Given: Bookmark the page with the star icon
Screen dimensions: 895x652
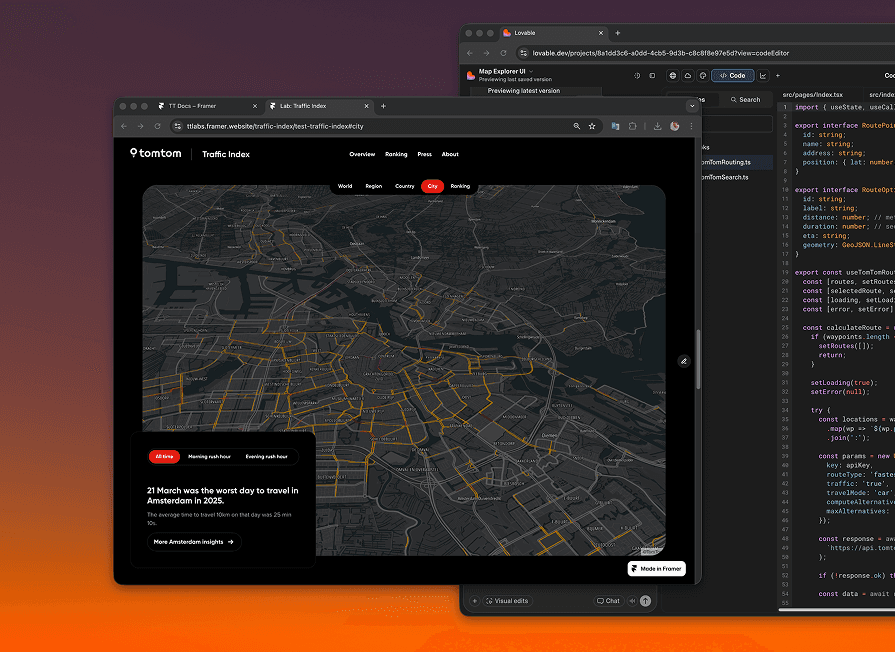Looking at the screenshot, I should tap(592, 126).
